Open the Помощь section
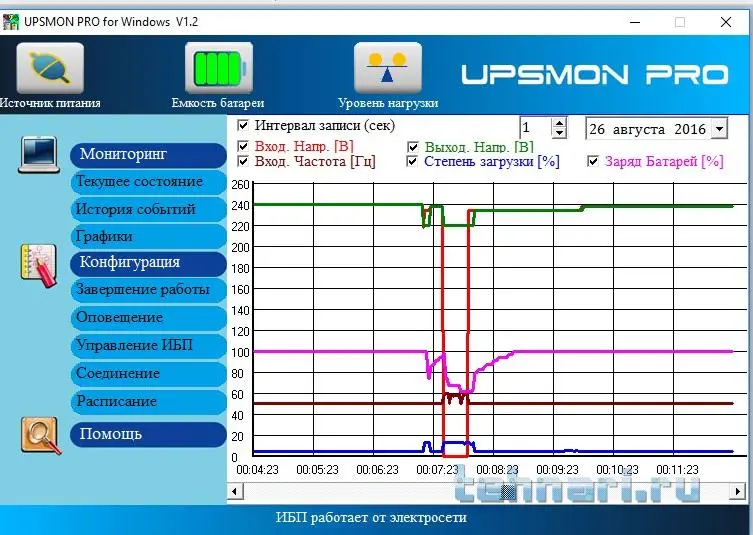The image size is (753, 535). click(148, 435)
